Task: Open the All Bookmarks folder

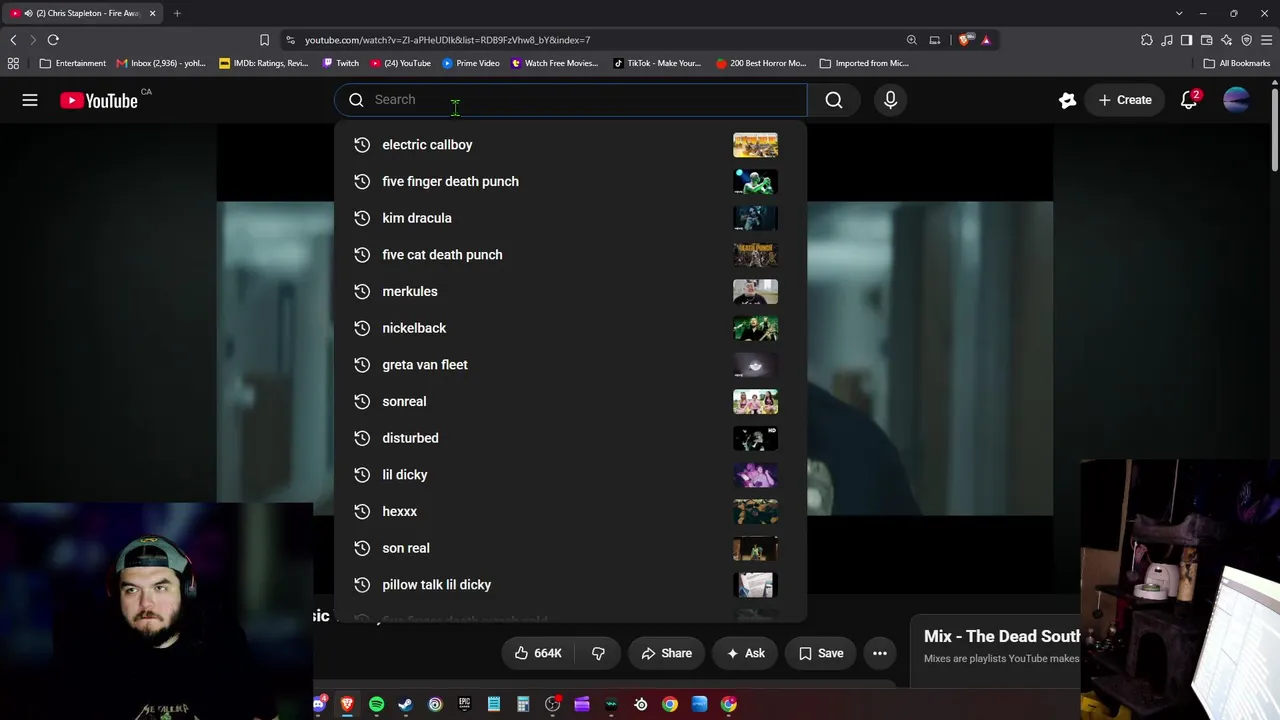Action: click(x=1237, y=63)
